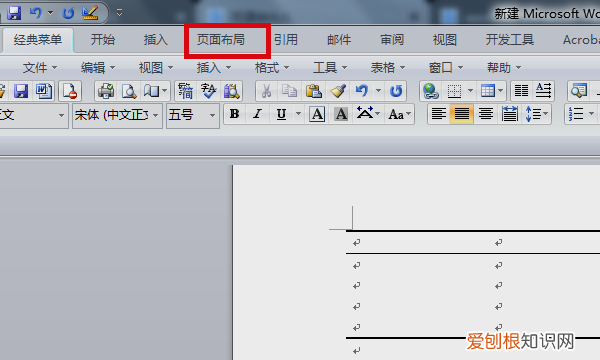Click the Redo arrow in the classic toolbar
Image resolution: width=600 pixels, height=360 pixels.
[396, 91]
